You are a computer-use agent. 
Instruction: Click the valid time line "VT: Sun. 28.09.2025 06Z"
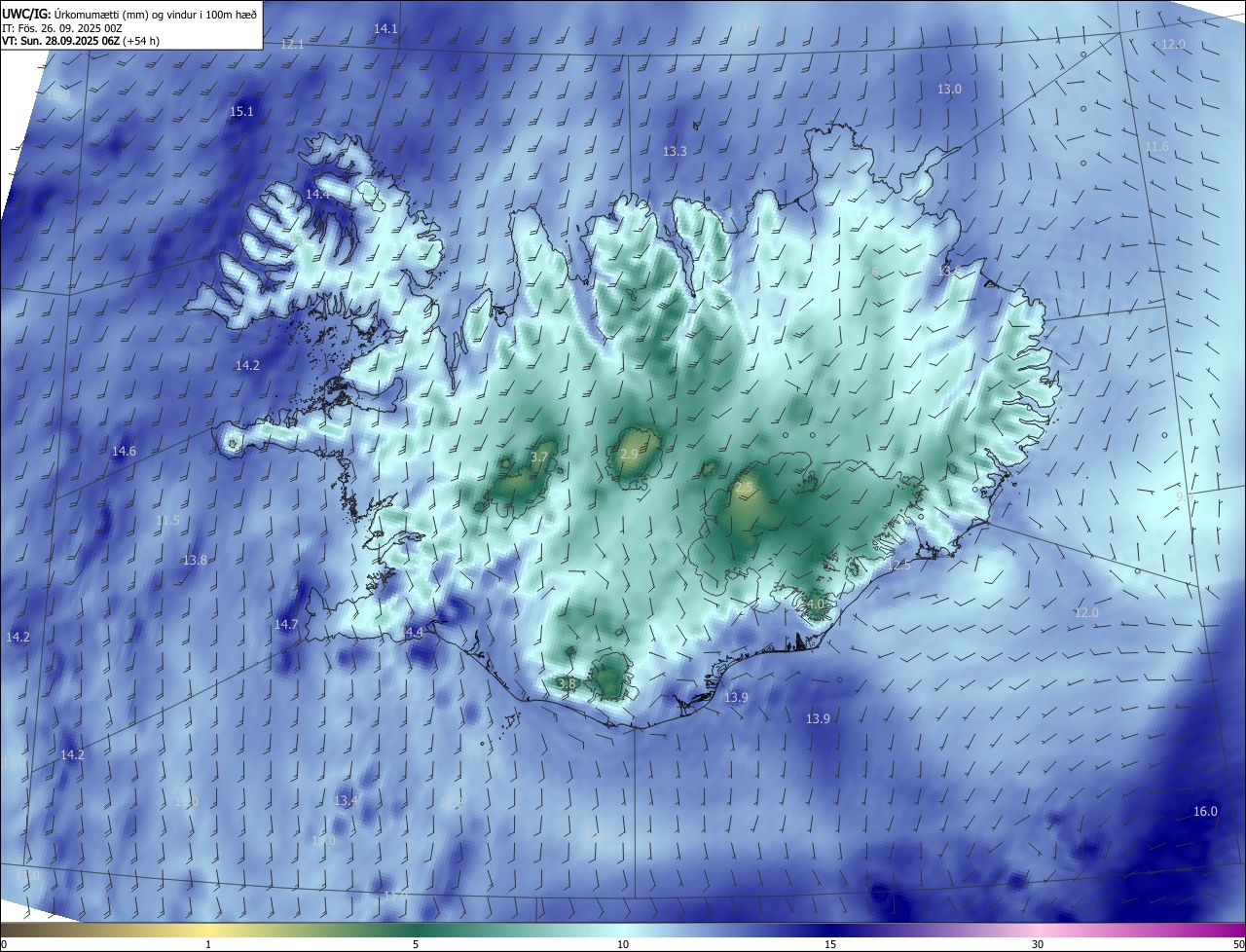(x=61, y=42)
